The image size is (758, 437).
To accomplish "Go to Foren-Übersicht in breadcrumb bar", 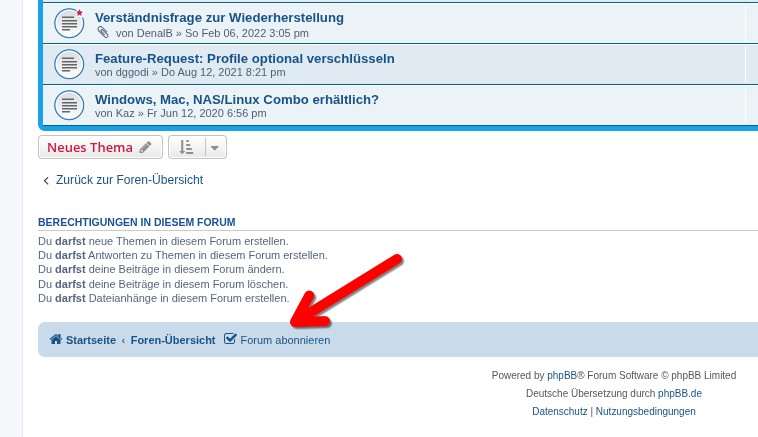I will 173,340.
